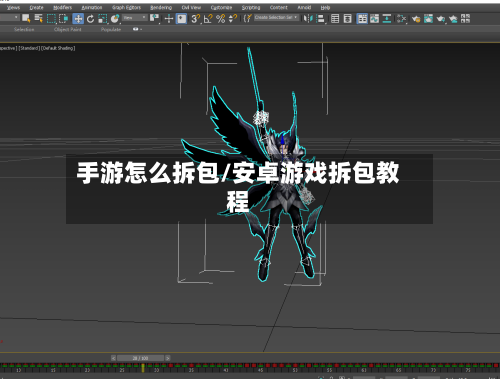The image size is (500, 379).
Task: Open the Schematic View icon
Action: click(x=401, y=19)
